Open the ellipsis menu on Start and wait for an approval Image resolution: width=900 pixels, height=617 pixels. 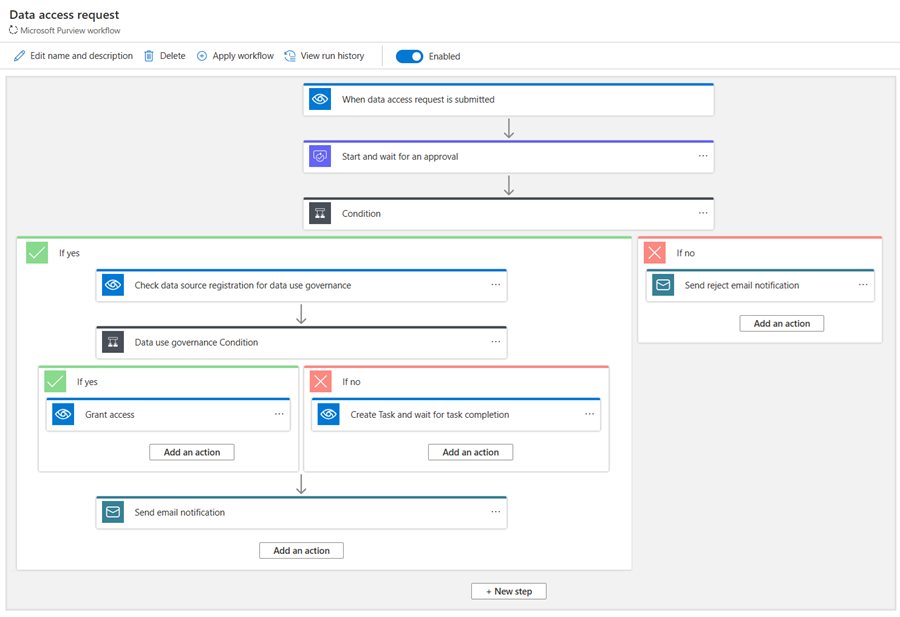(702, 156)
